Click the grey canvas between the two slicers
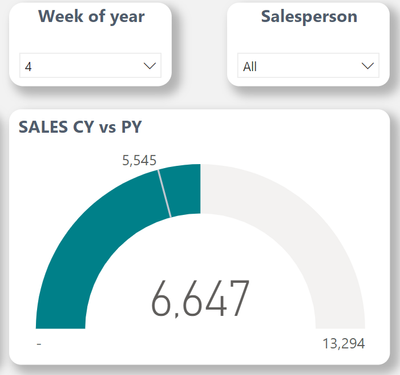 tap(199, 45)
